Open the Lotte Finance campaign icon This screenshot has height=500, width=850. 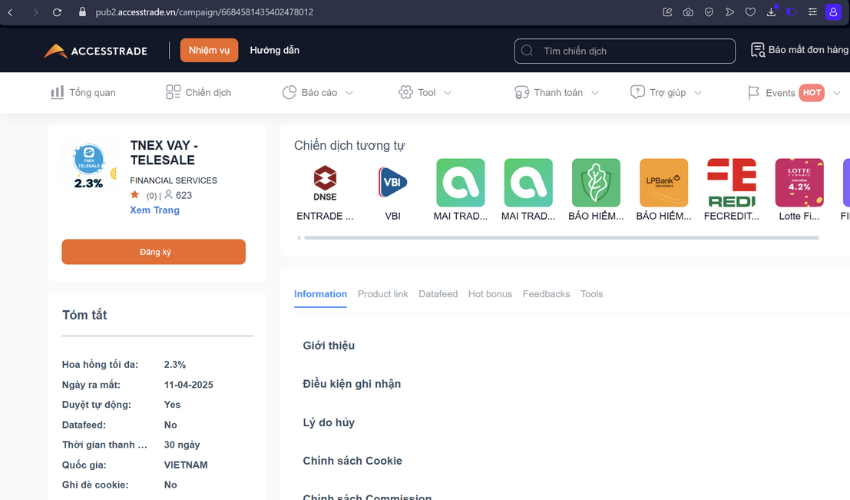coord(799,183)
